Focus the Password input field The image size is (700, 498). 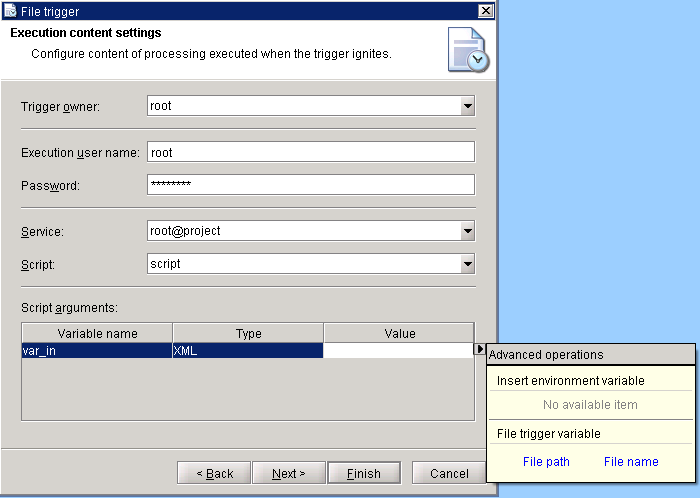309,185
